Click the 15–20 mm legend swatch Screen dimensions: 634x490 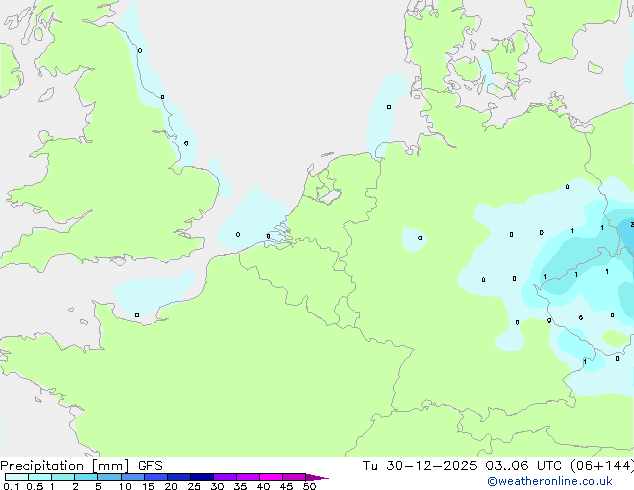[156, 477]
